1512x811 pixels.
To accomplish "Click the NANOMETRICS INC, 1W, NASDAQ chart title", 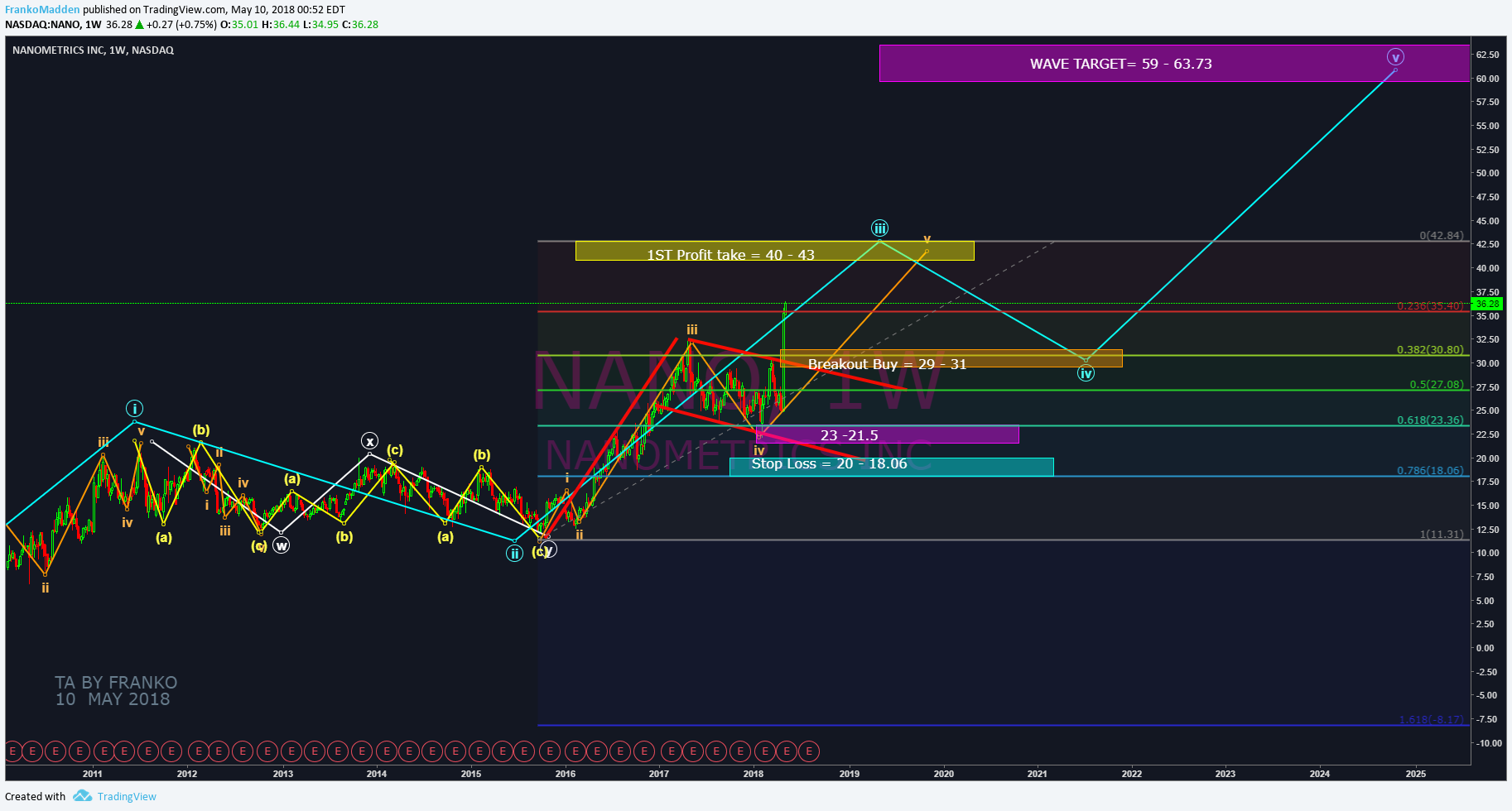I will pyautogui.click(x=93, y=50).
